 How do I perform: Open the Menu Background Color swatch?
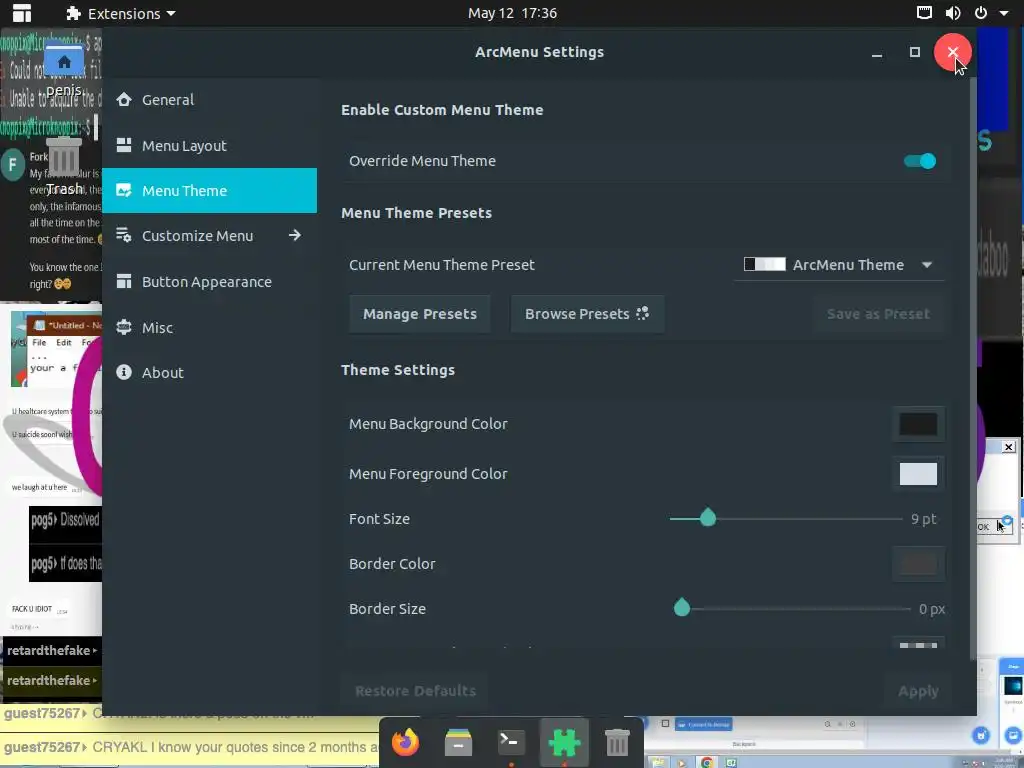pyautogui.click(x=918, y=424)
